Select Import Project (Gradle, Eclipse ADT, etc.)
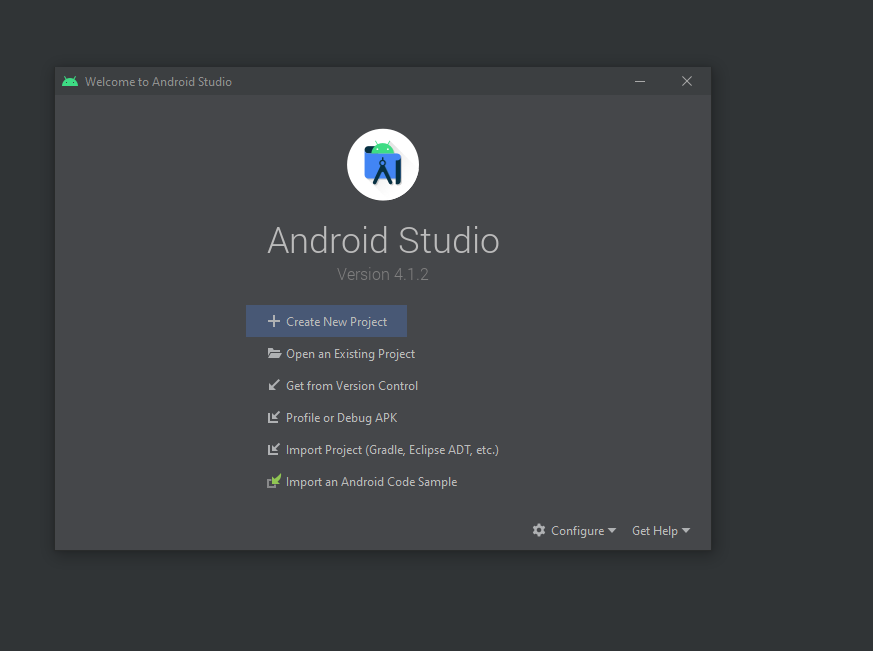 tap(392, 450)
